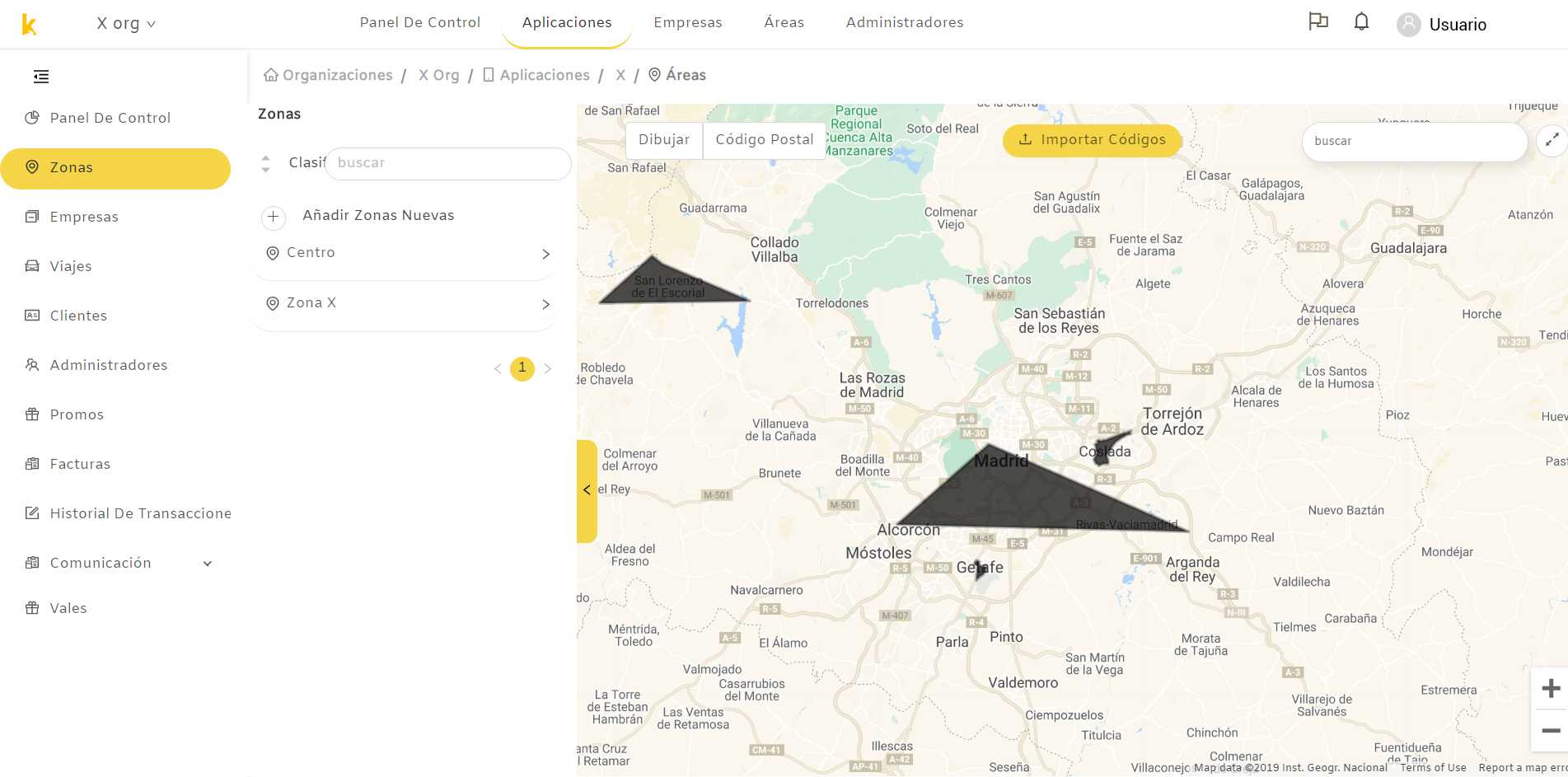Click Añadir Zonas Nuevas
The image size is (1568, 777).
click(378, 215)
